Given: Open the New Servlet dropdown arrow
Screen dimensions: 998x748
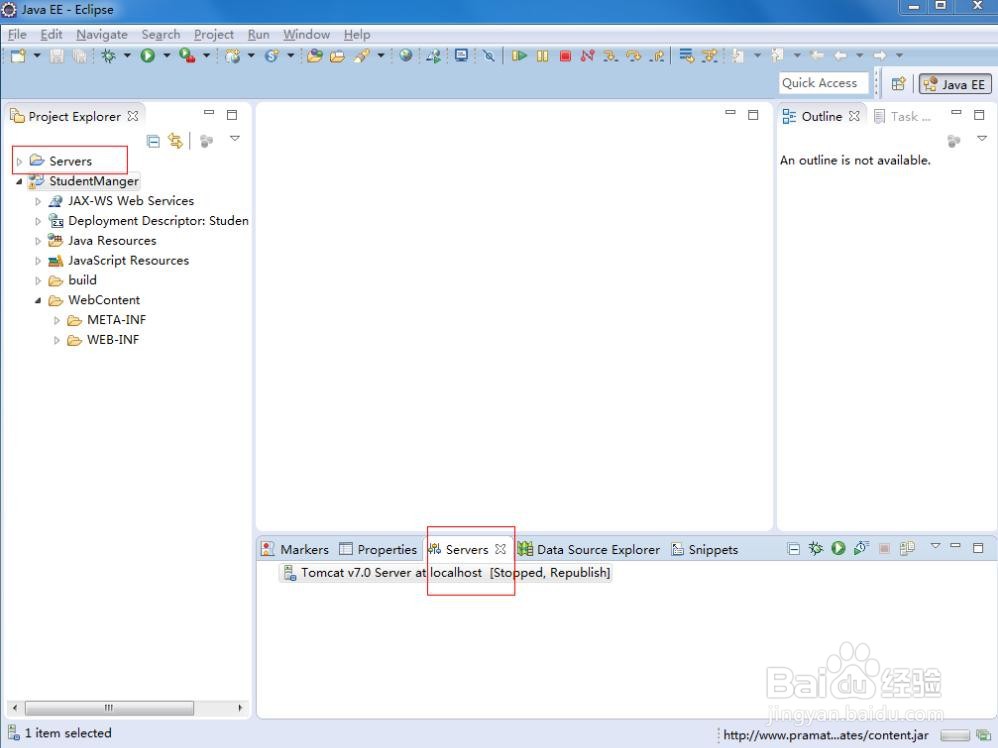Looking at the screenshot, I should click(x=290, y=56).
